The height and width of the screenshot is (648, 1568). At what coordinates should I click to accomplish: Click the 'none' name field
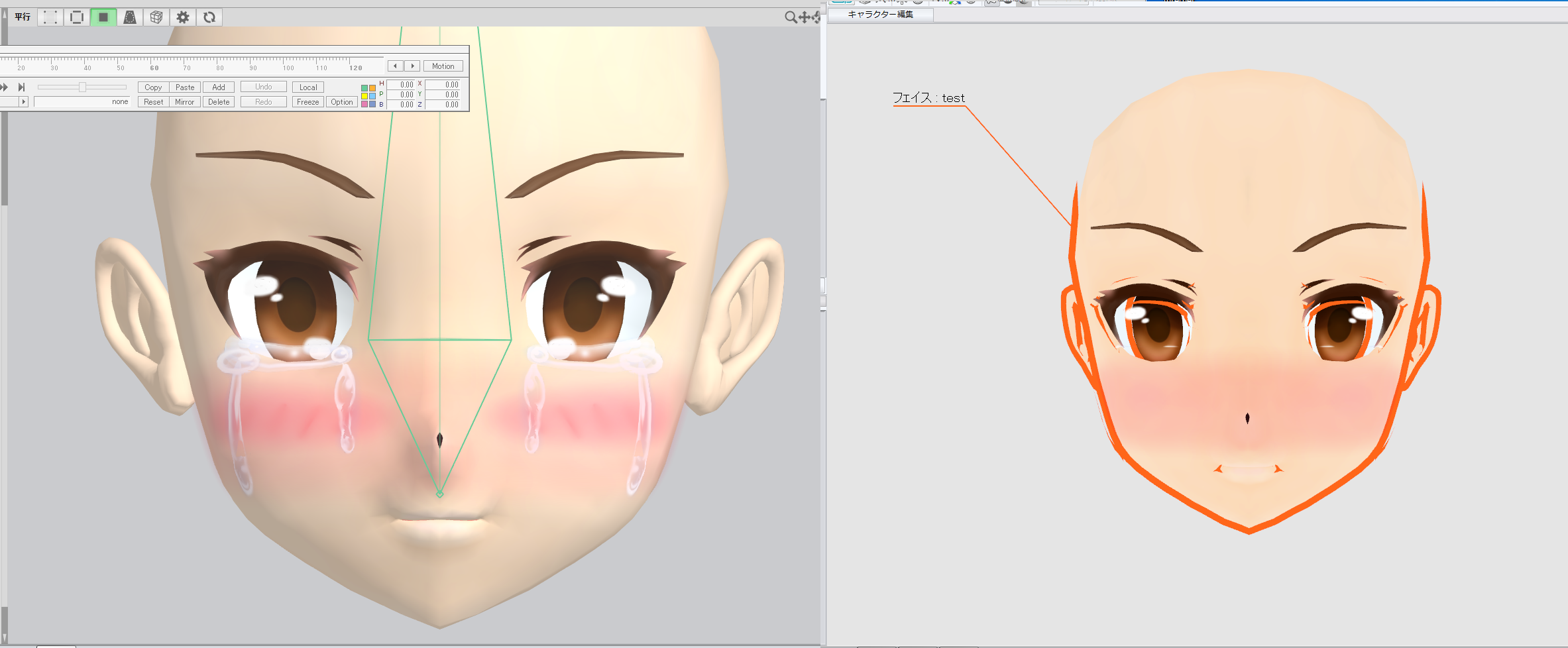coord(82,102)
